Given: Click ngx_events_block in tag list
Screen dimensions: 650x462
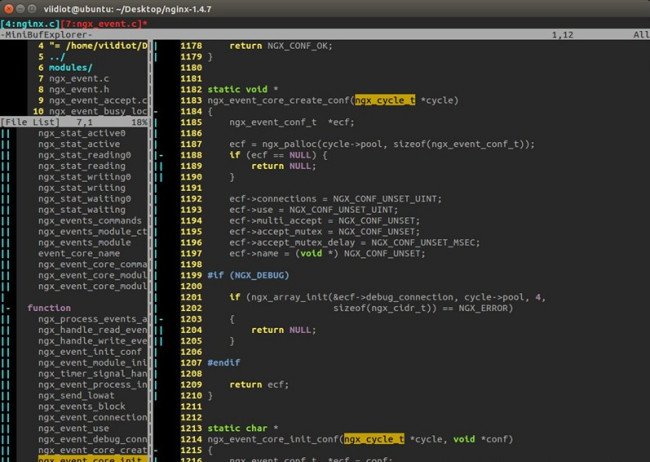Looking at the screenshot, I should pos(82,407).
